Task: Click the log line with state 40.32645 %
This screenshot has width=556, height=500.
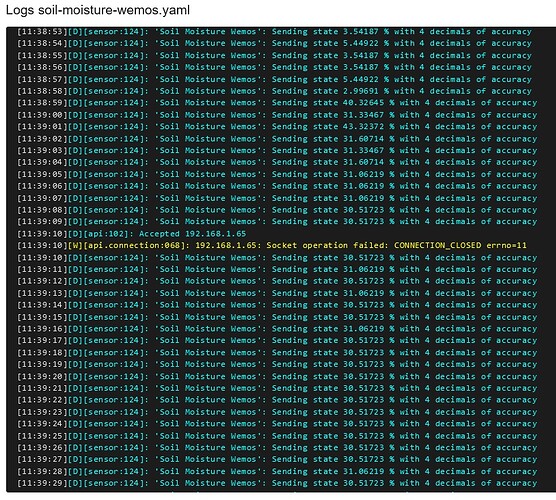Action: [277, 103]
